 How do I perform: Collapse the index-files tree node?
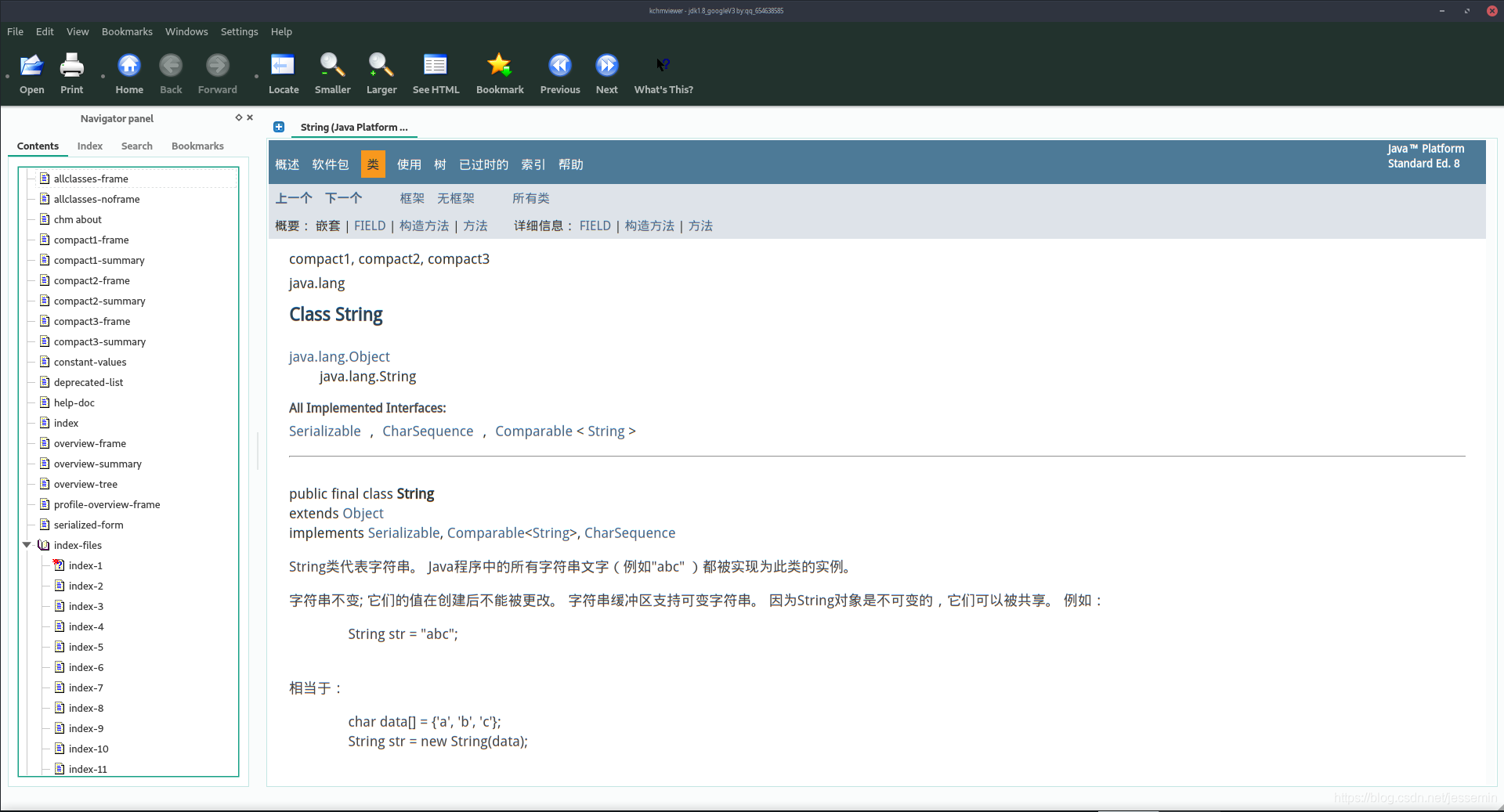(x=27, y=545)
